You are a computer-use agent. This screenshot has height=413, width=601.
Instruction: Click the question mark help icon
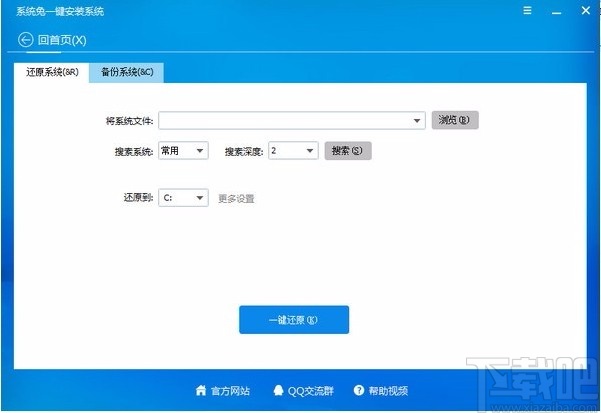[359, 390]
